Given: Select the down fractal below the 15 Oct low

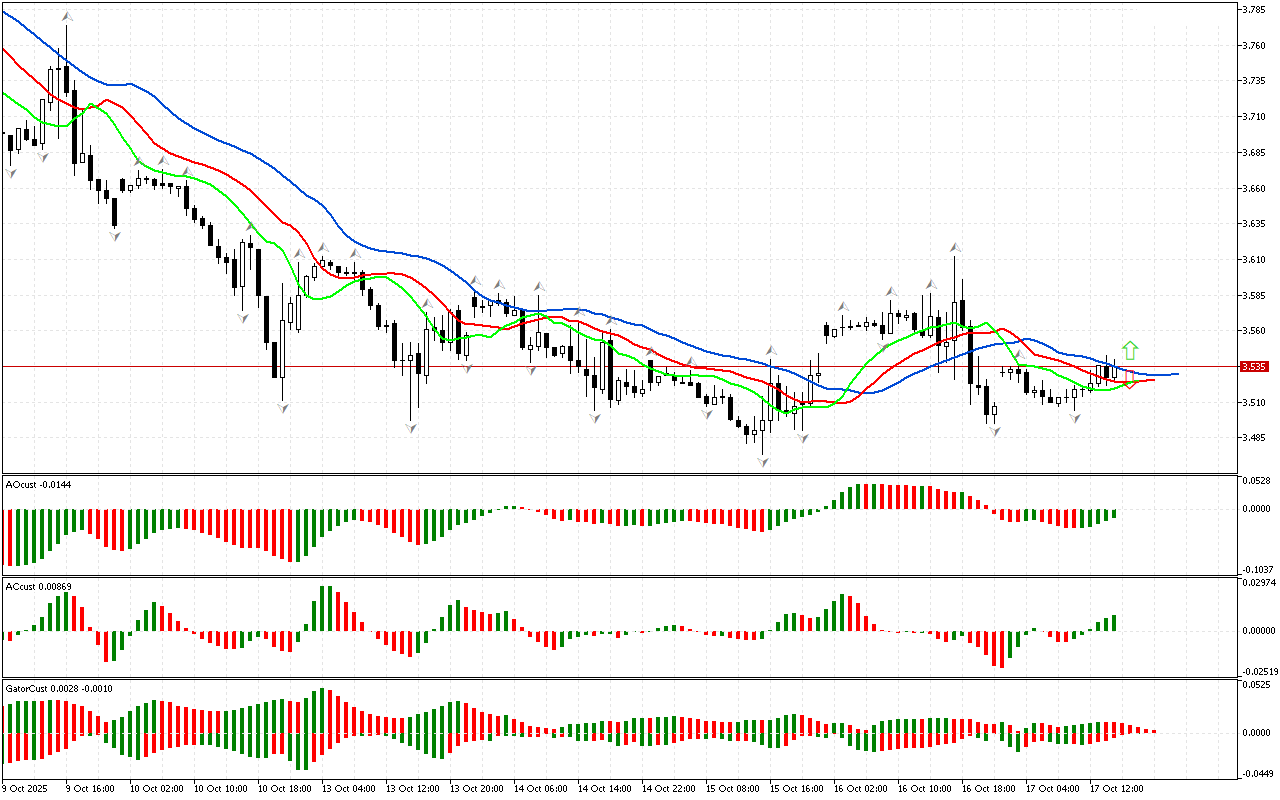Looking at the screenshot, I should 763,461.
